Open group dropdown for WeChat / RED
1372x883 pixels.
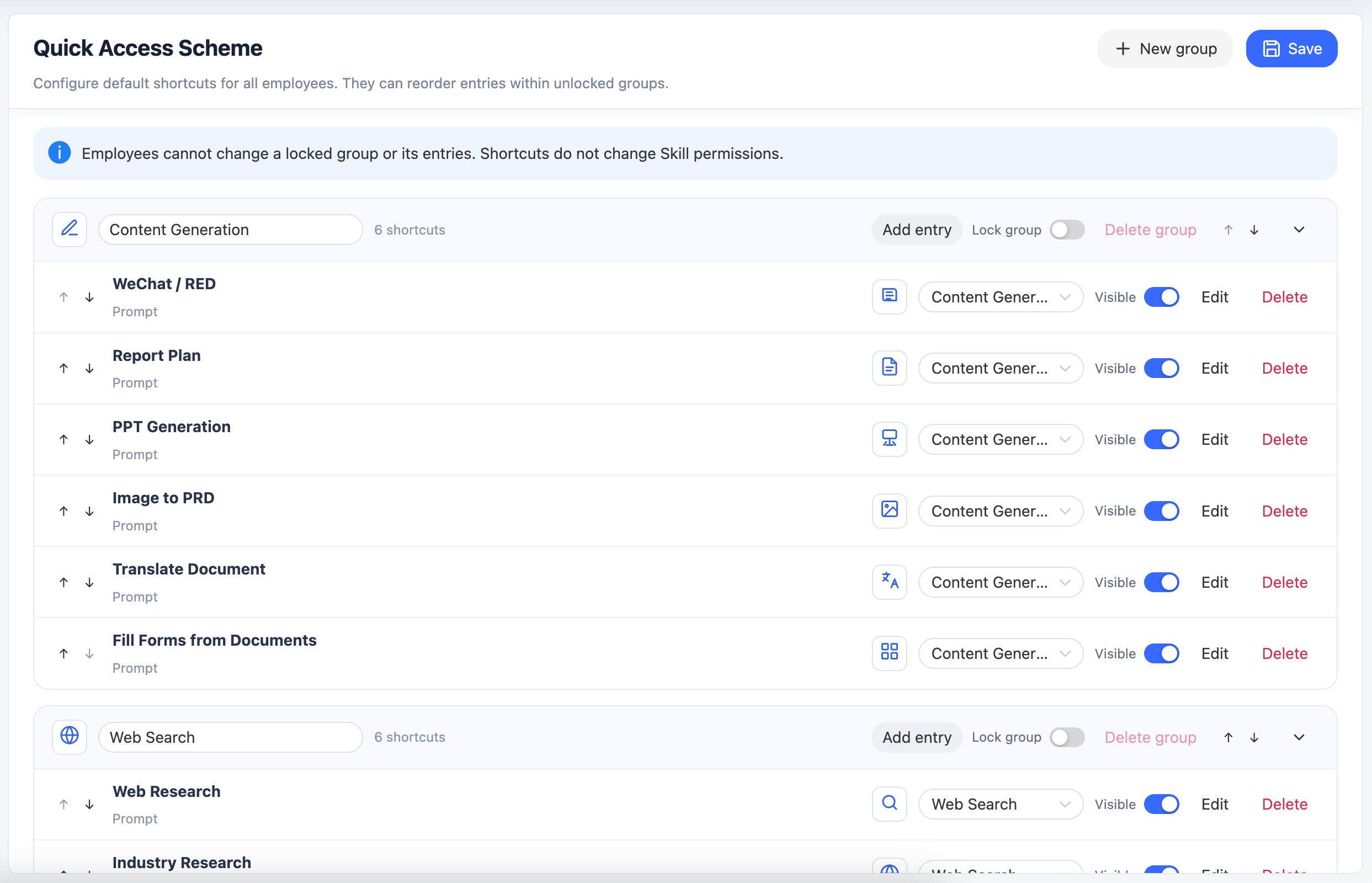pyautogui.click(x=1001, y=297)
